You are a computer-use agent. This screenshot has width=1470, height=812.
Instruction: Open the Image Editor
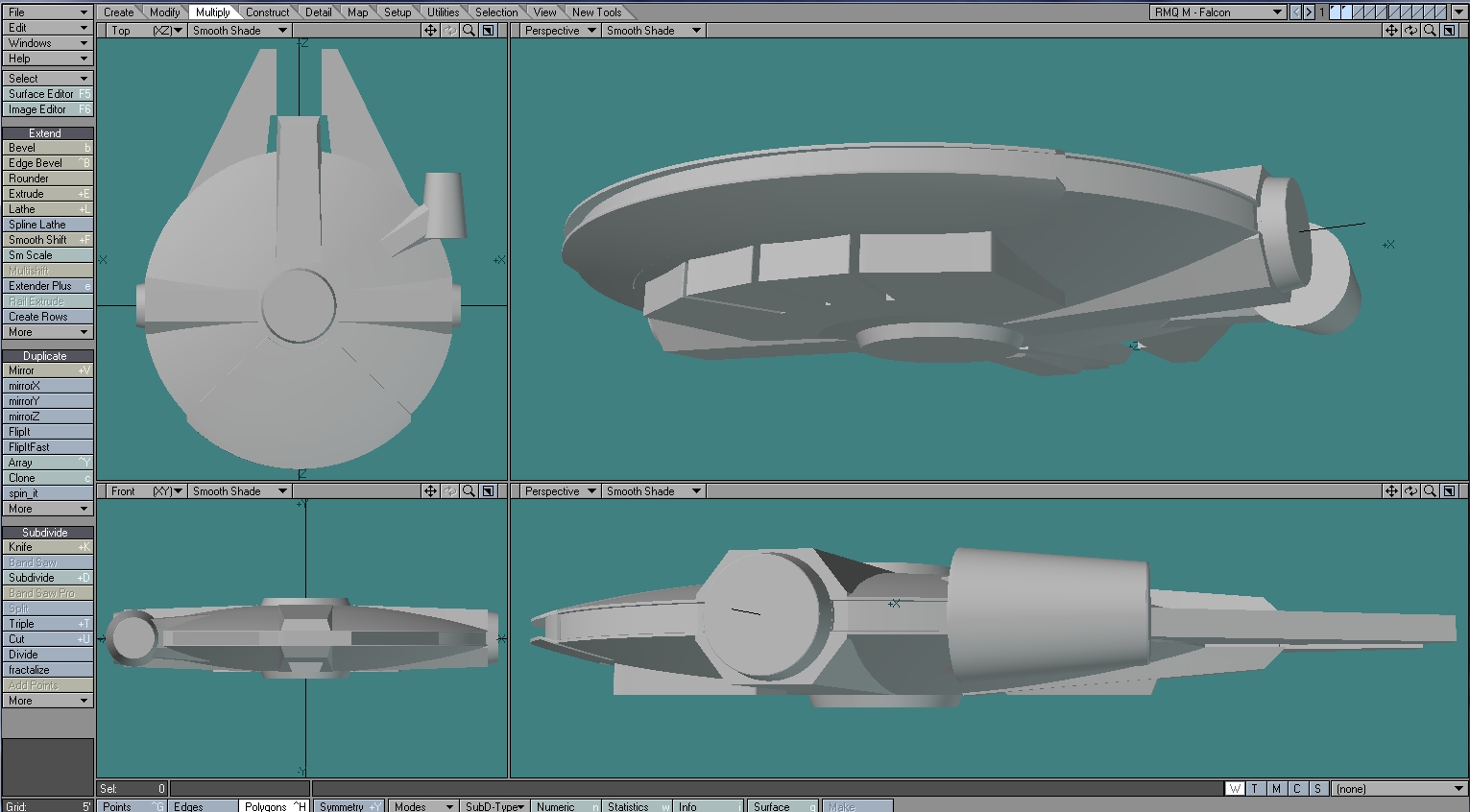tap(47, 109)
